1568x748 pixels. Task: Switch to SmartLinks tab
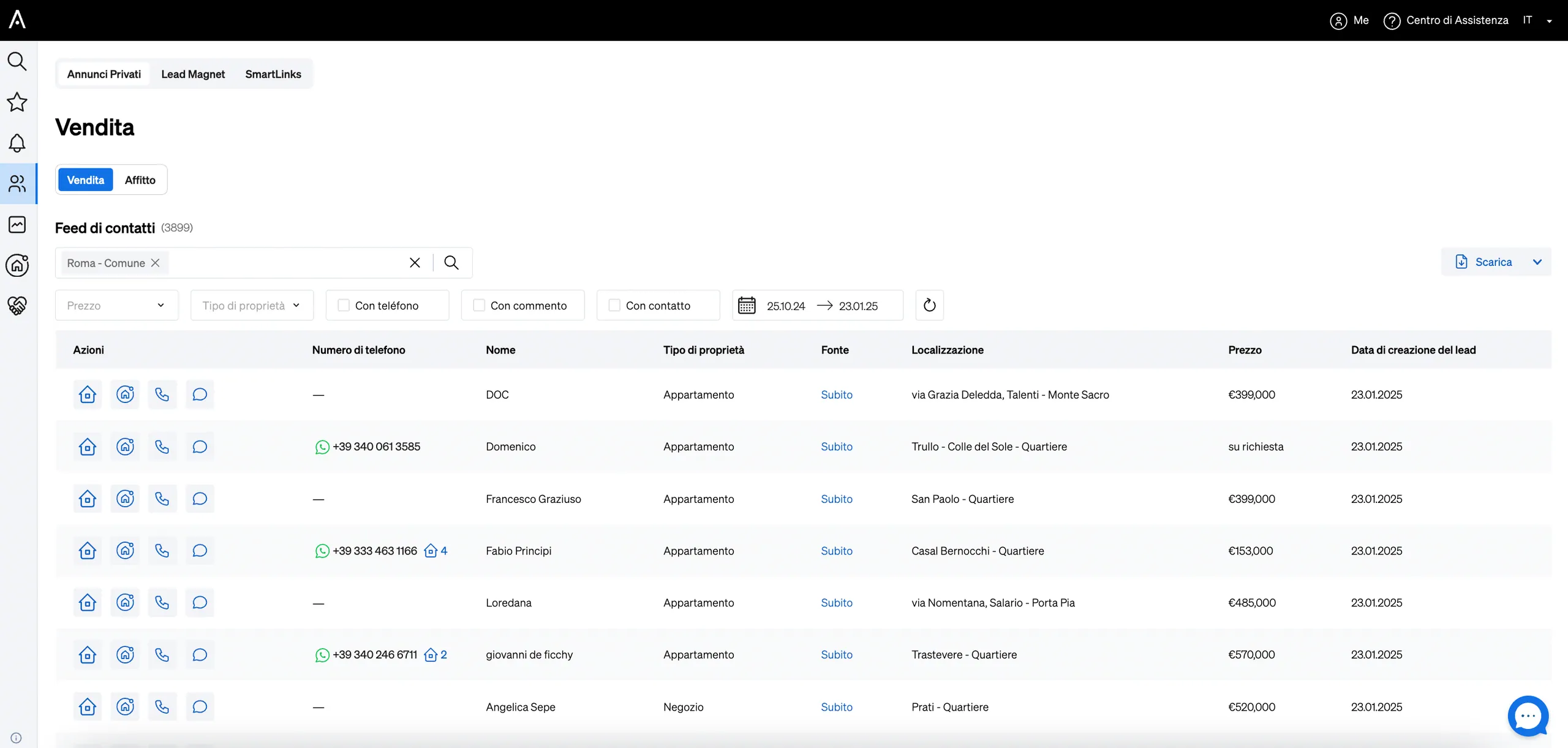click(x=273, y=74)
